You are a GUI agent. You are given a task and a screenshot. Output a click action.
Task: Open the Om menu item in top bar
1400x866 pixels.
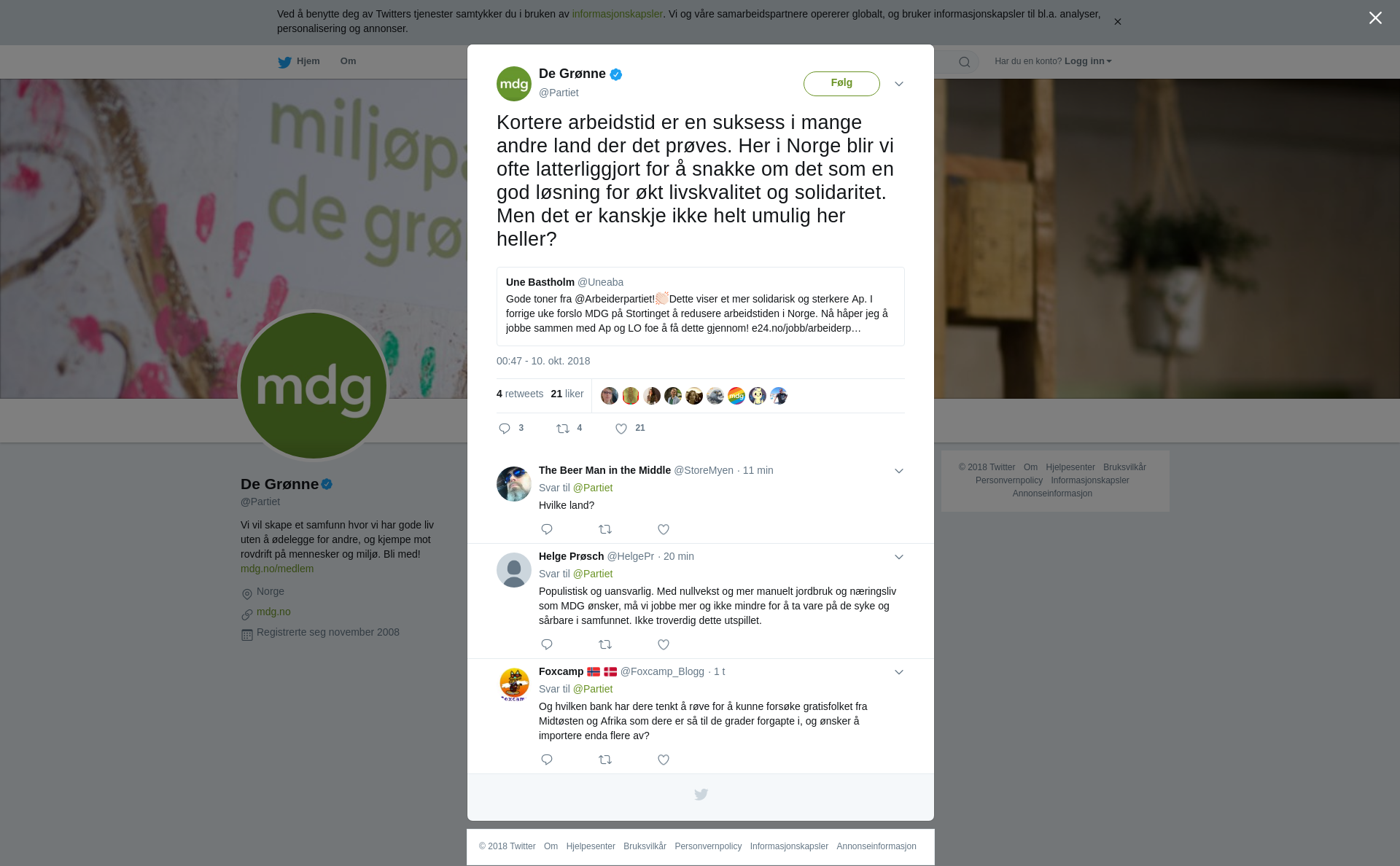349,61
